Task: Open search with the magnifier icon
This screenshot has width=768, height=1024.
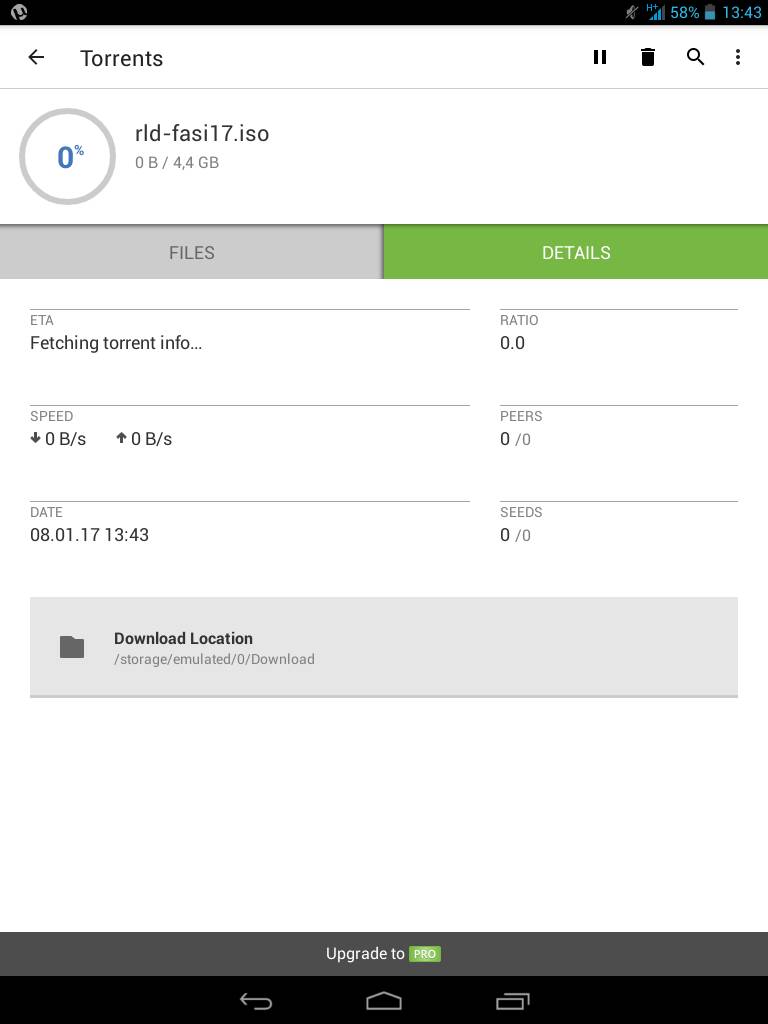Action: click(x=696, y=57)
